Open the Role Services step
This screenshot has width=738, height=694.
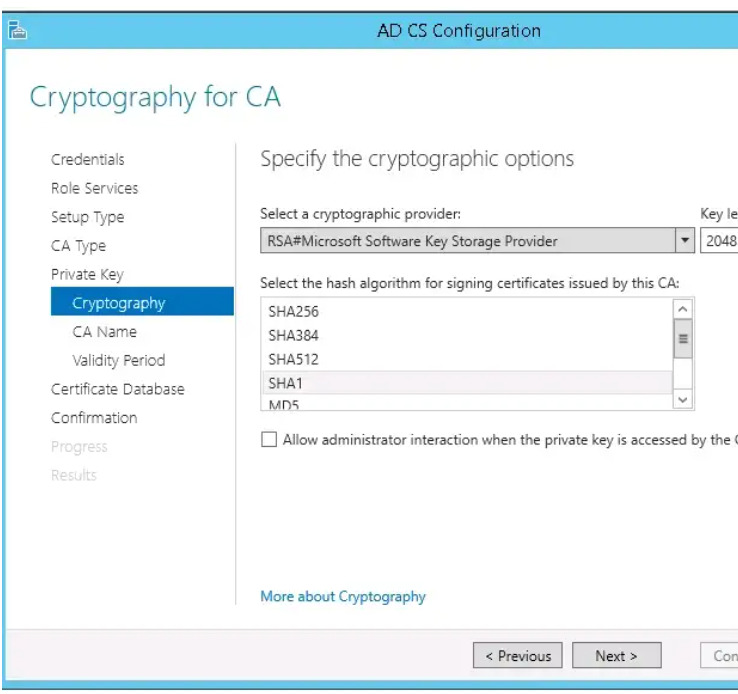click(x=95, y=188)
